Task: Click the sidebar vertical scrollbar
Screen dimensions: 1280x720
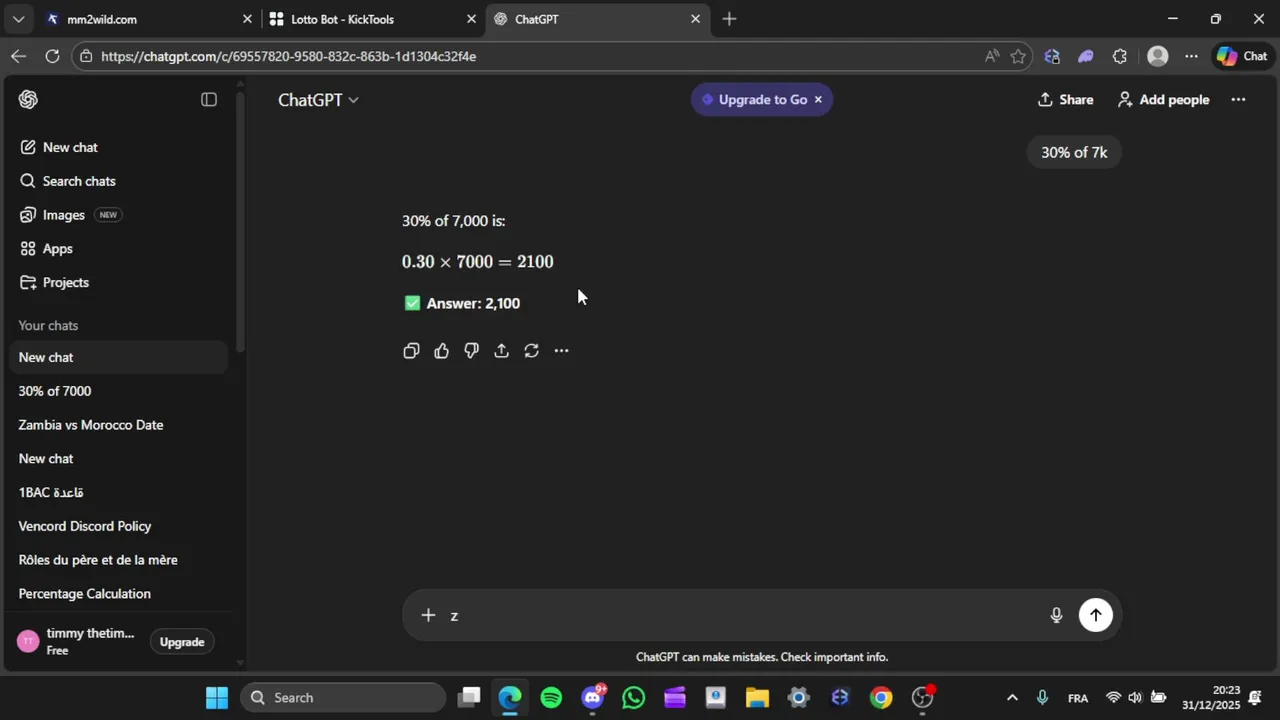Action: pos(240,220)
